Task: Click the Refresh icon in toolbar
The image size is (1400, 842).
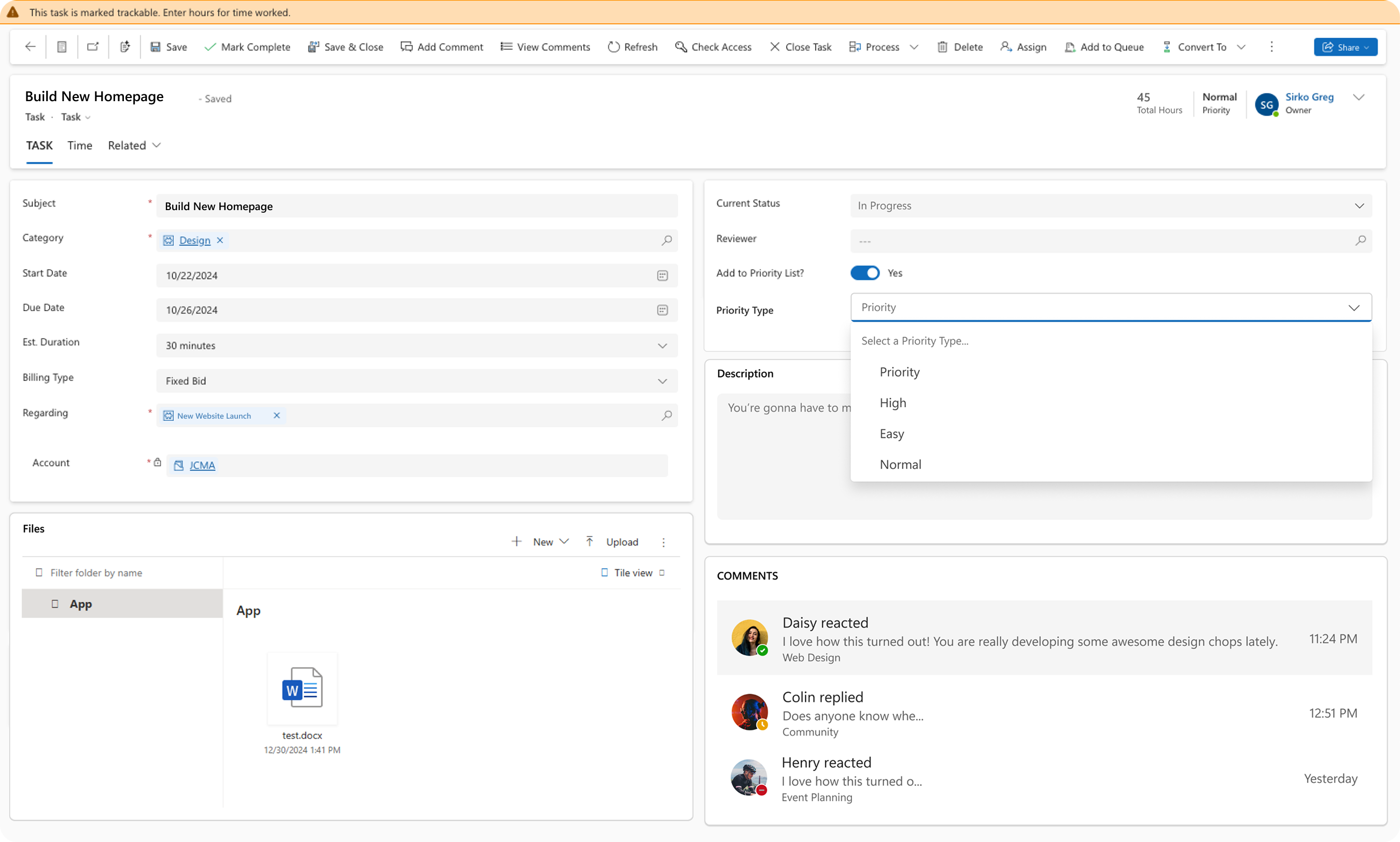Action: pos(613,47)
